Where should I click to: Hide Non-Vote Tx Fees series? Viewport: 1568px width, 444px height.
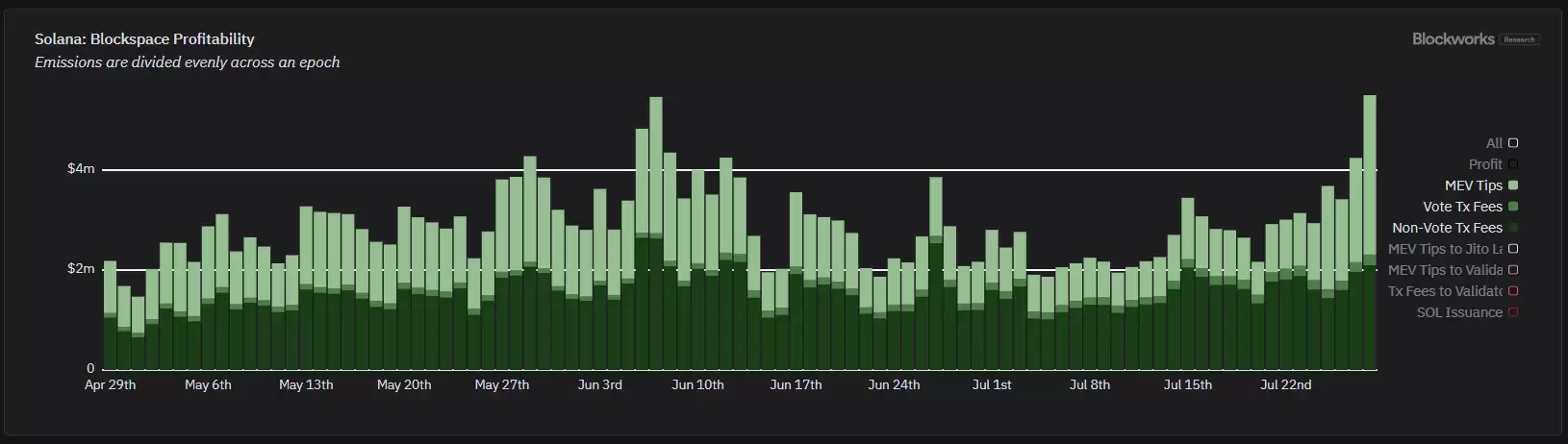click(x=1513, y=228)
